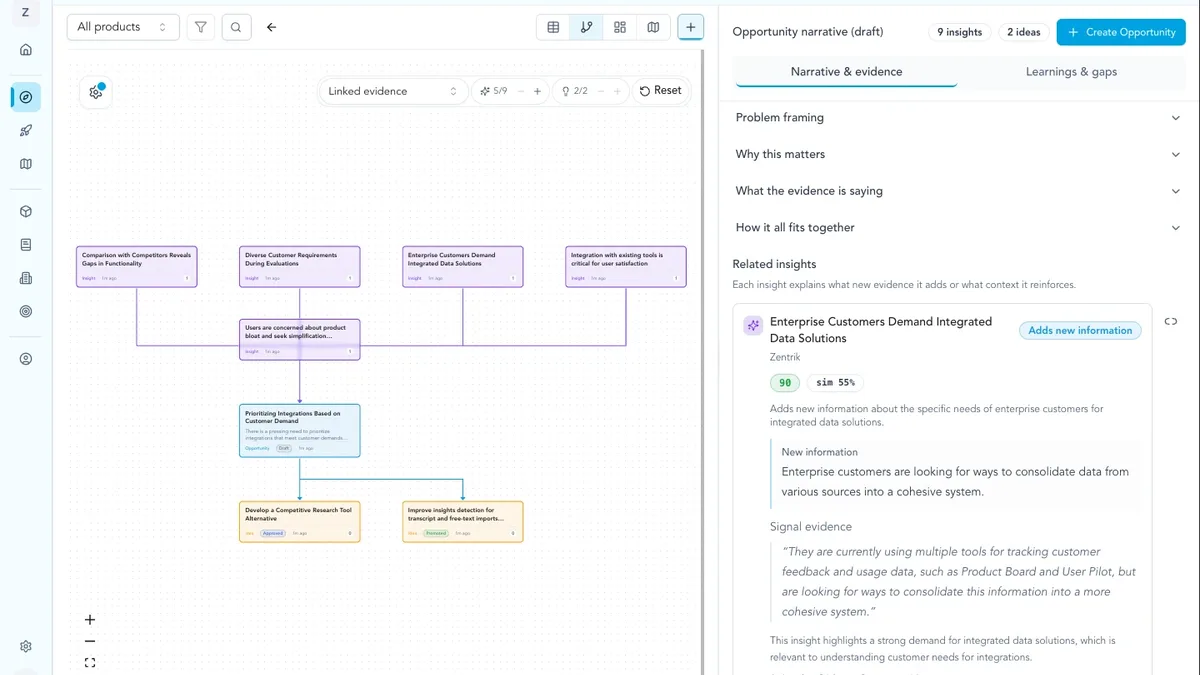Click Enterprise Customers Demand insight title in panel
Image resolution: width=1200 pixels, height=675 pixels.
click(881, 330)
